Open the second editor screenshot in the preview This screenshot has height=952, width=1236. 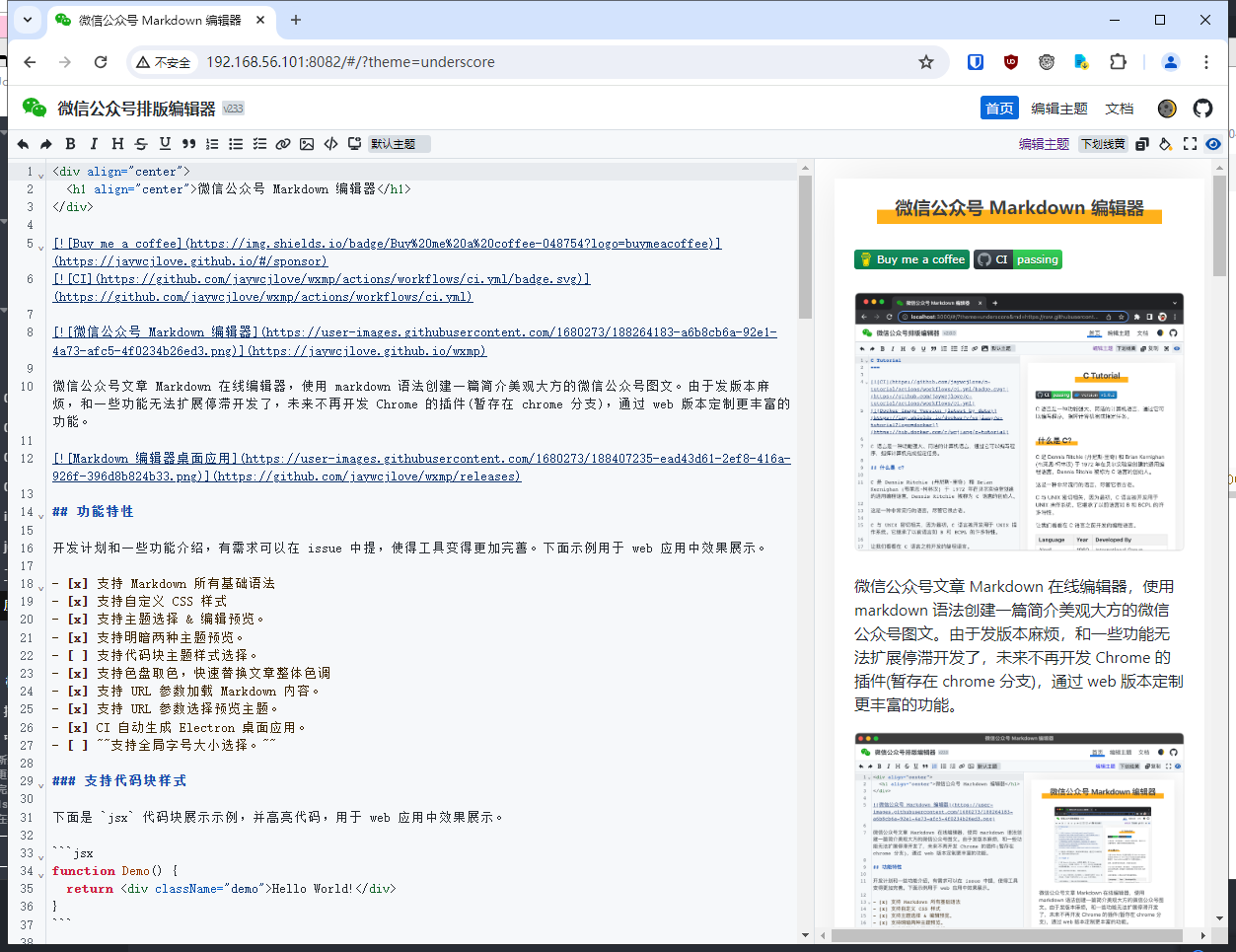click(x=1019, y=830)
